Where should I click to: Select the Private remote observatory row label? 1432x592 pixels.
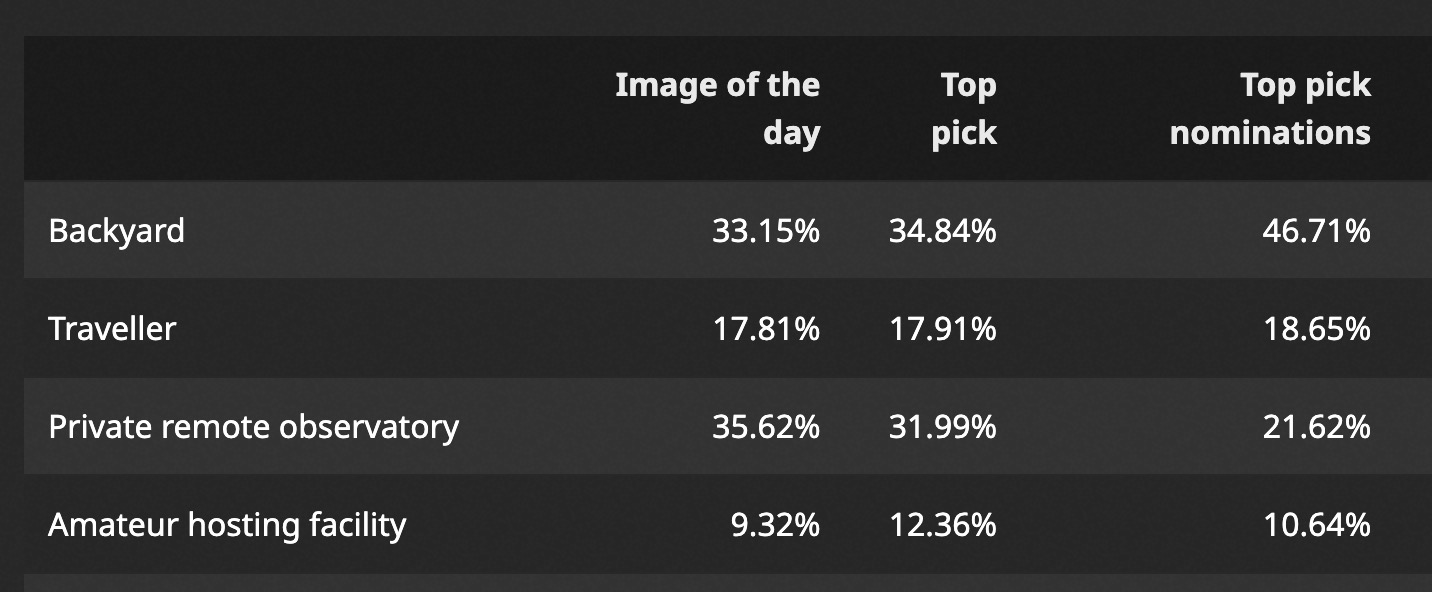tap(253, 427)
